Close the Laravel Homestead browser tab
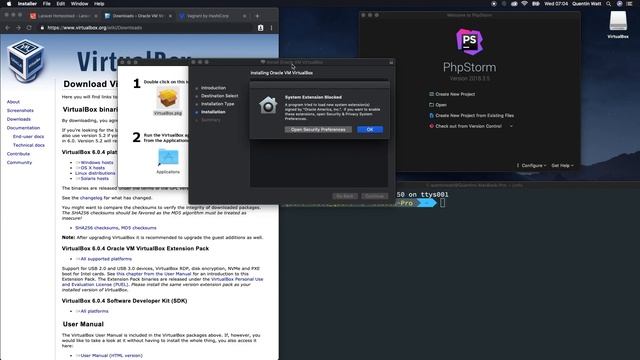 click(96, 16)
